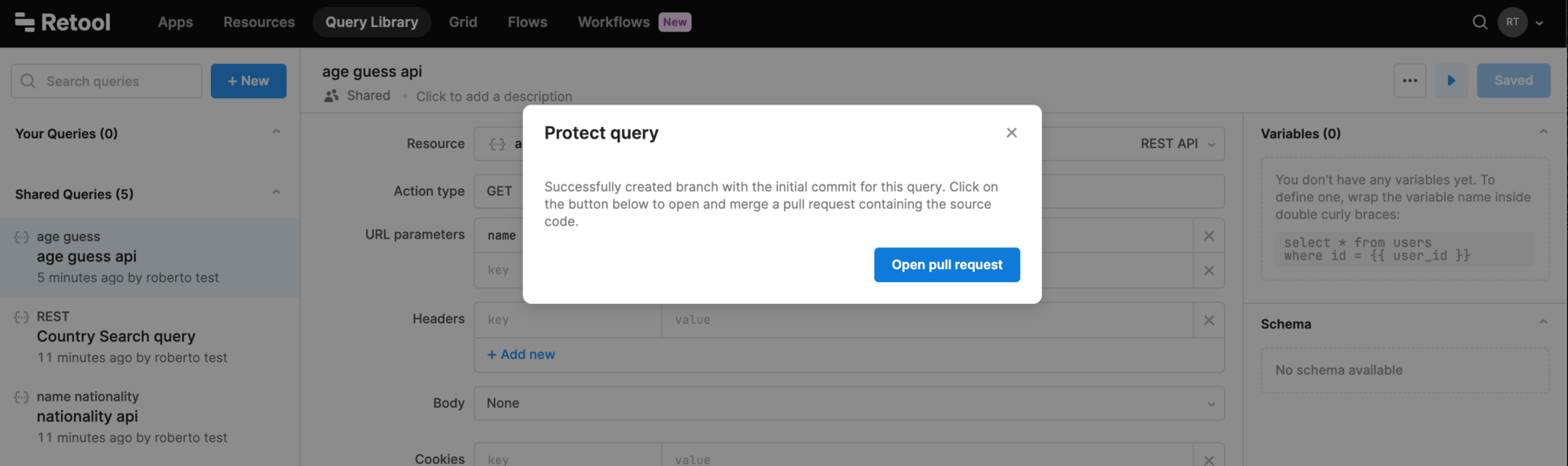This screenshot has width=1568, height=466.
Task: Remove the empty URL parameter row
Action: 1209,271
